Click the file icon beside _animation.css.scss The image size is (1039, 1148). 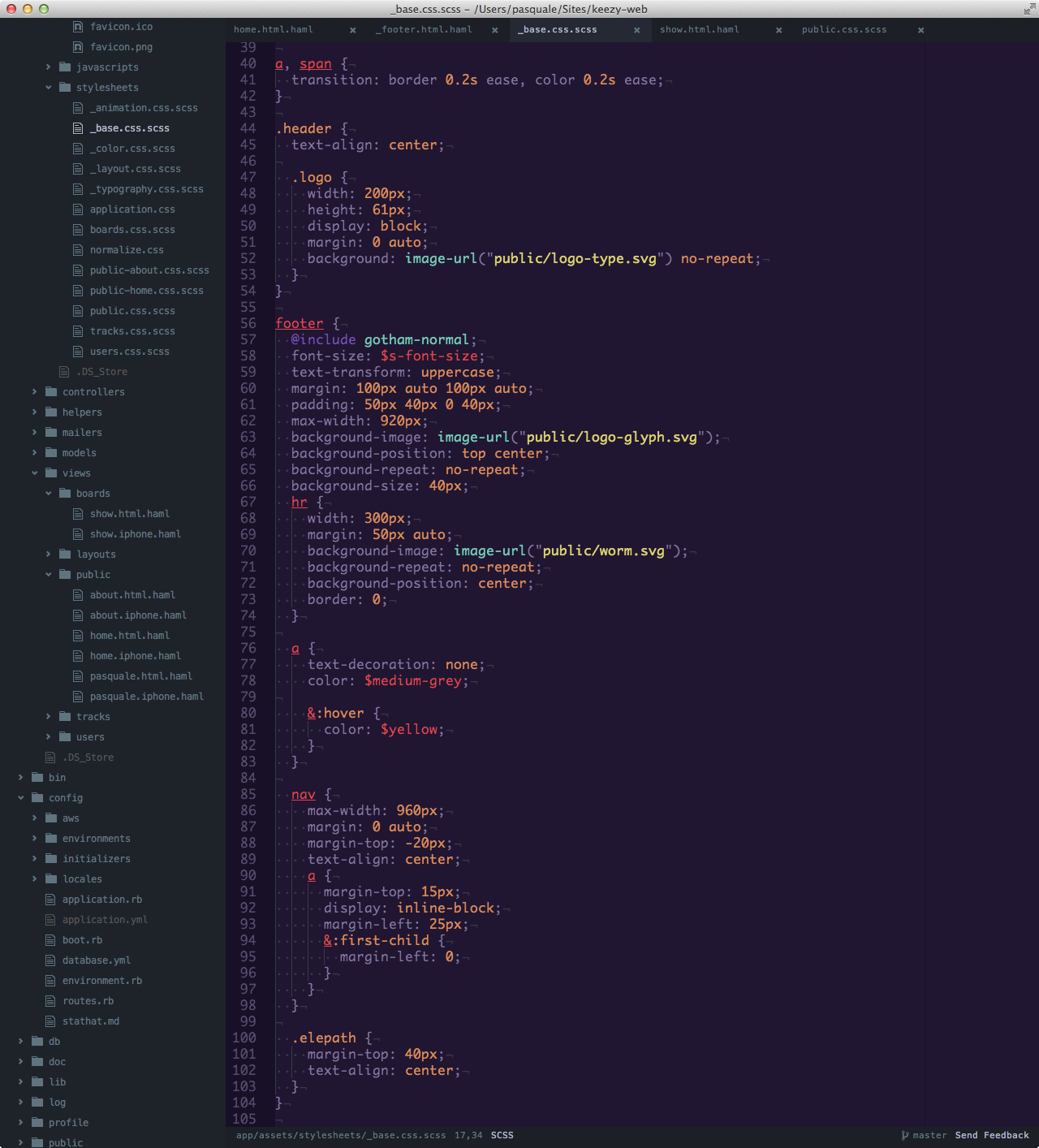click(x=78, y=108)
